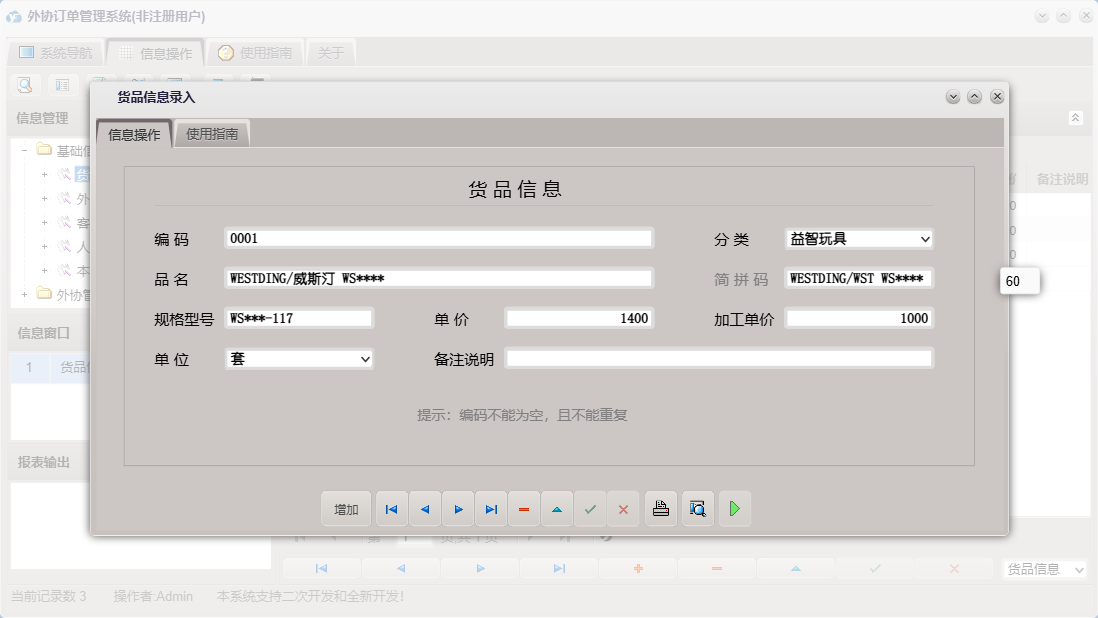1098x618 pixels.
Task: Confirm changes with the green checkmark icon
Action: point(590,509)
